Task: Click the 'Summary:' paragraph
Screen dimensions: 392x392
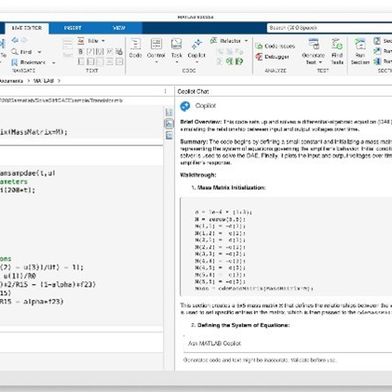Action: (286, 152)
